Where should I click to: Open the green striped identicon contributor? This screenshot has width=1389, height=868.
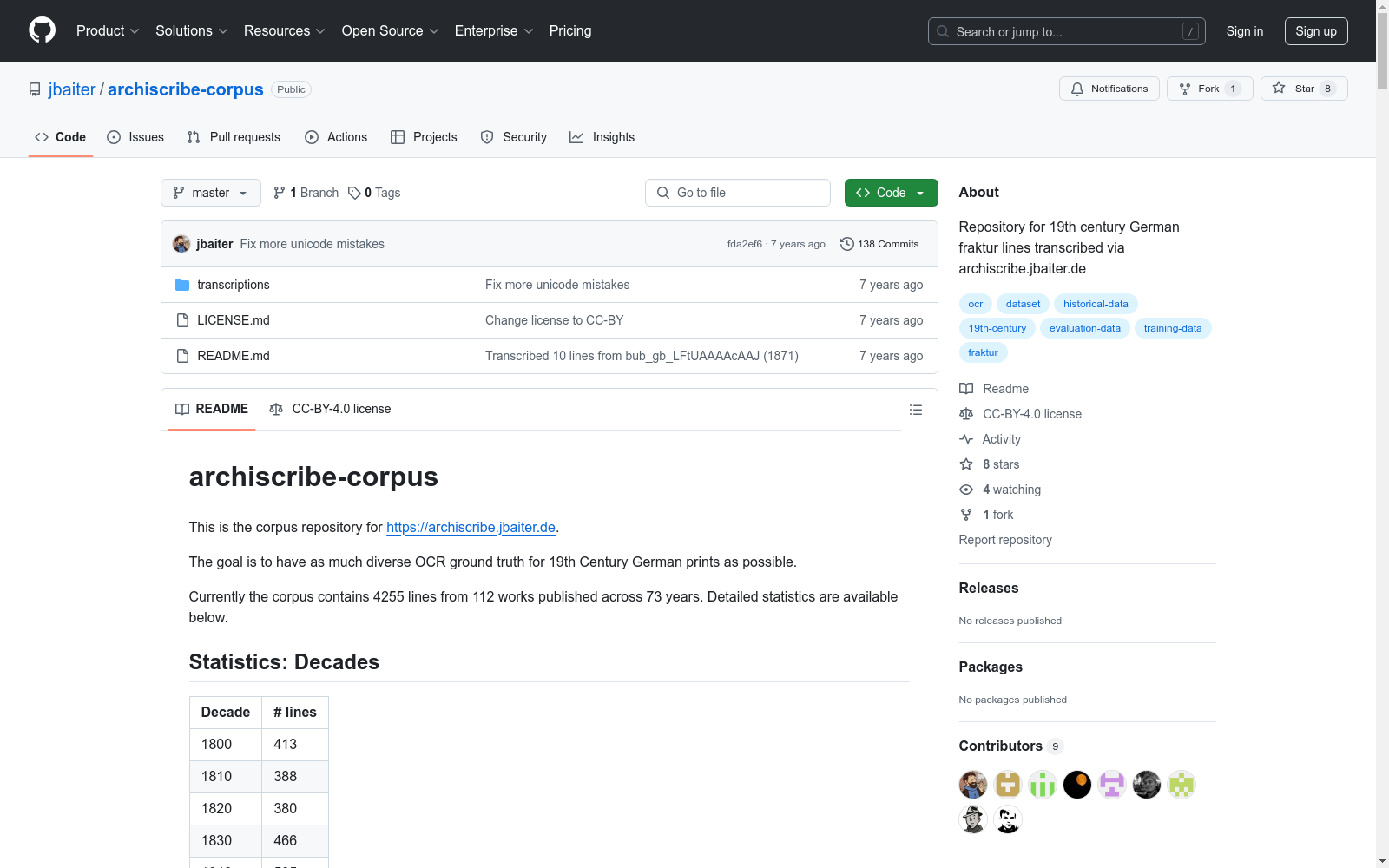tap(1043, 785)
